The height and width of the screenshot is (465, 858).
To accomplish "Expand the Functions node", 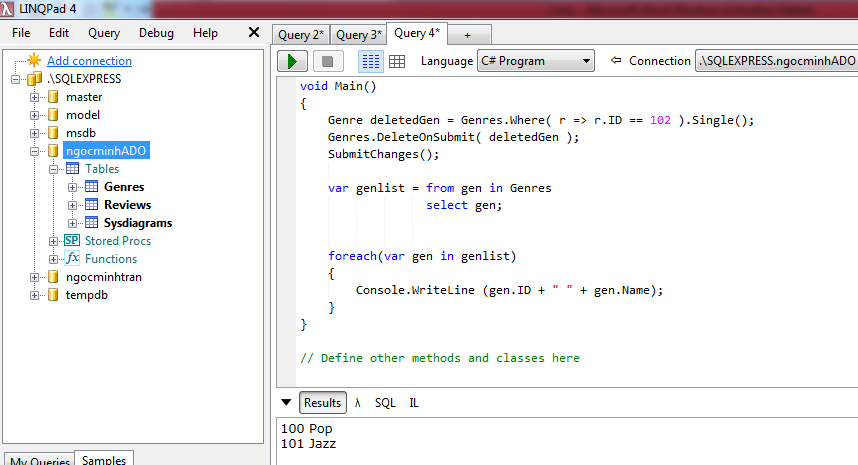I will [53, 259].
